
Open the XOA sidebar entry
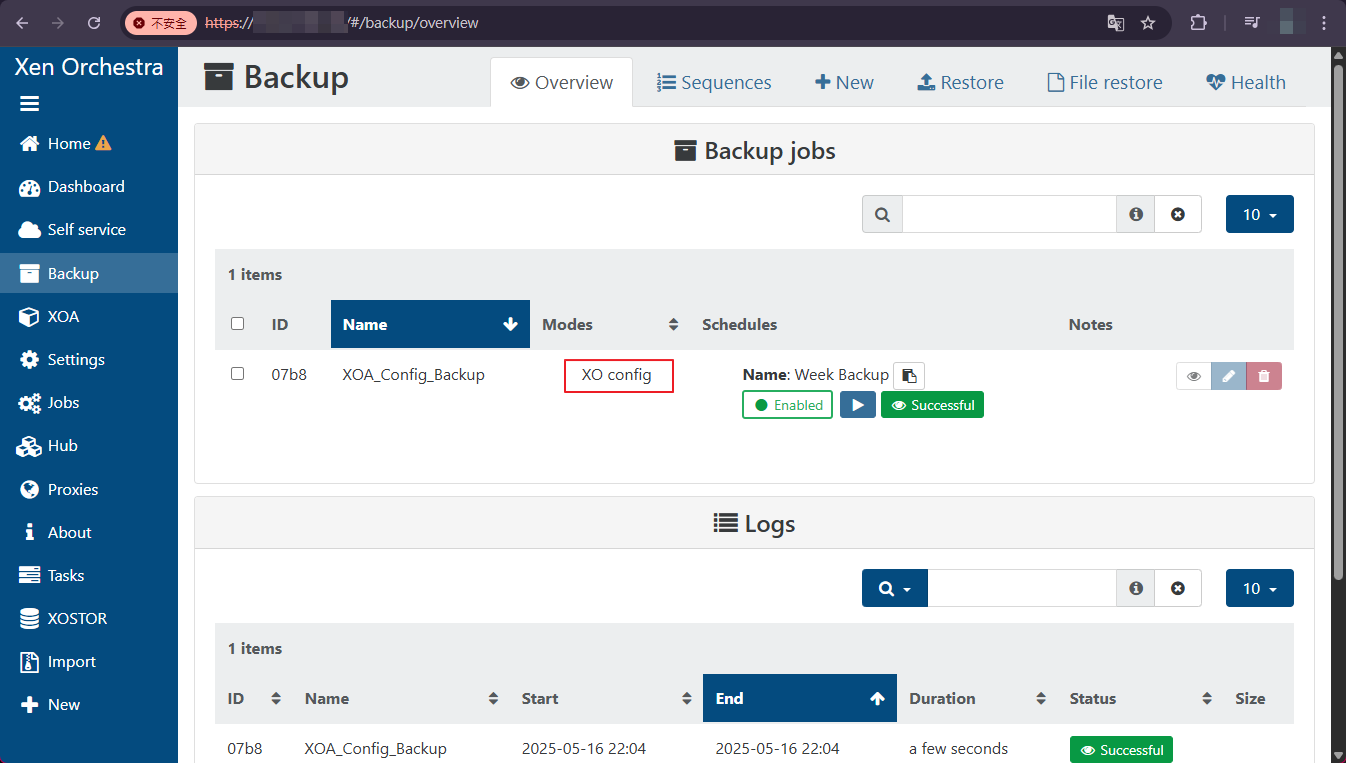click(50, 317)
